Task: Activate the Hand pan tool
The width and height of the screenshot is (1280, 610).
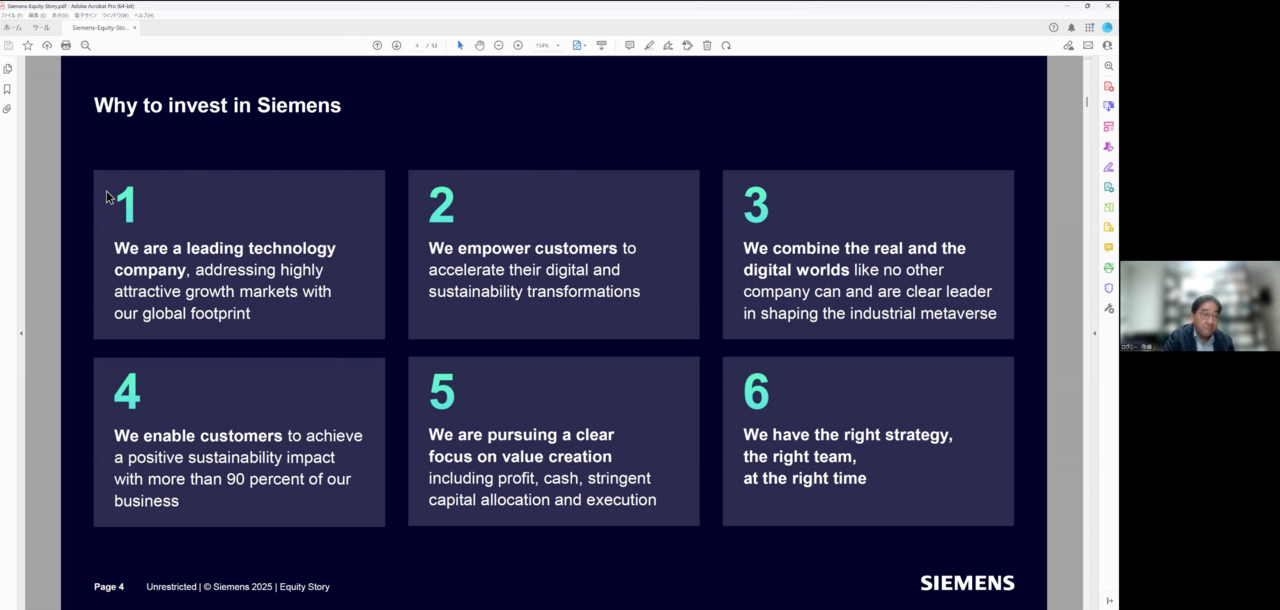Action: click(x=479, y=45)
